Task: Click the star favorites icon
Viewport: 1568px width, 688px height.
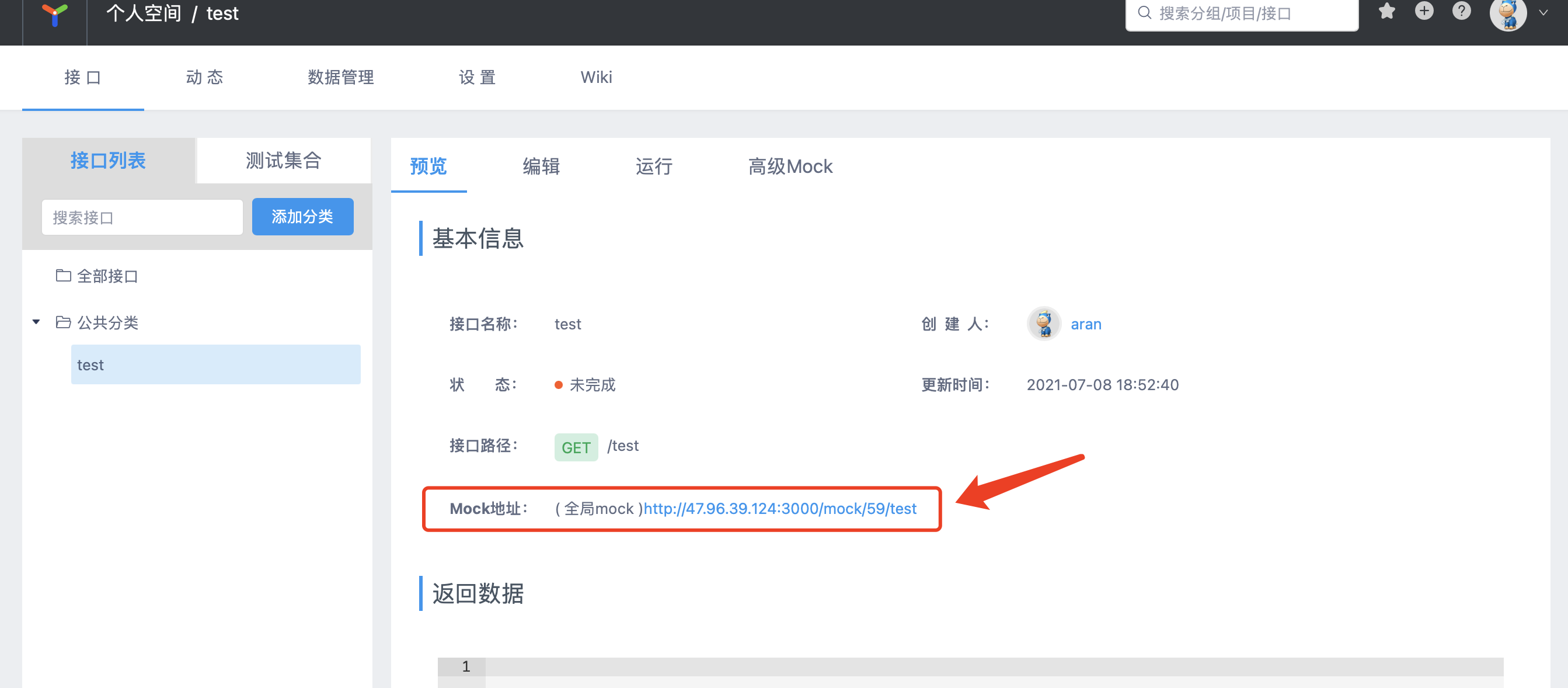Action: click(1386, 12)
